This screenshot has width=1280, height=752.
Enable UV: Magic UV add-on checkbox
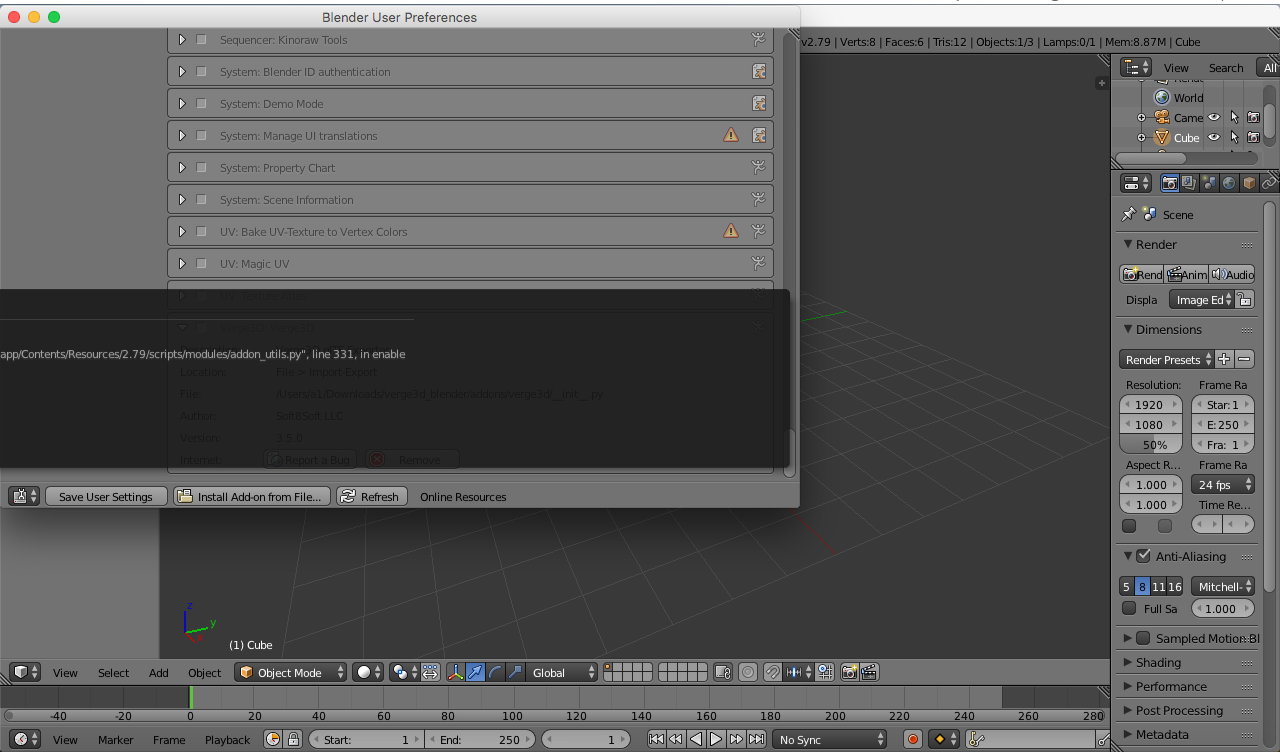201,264
